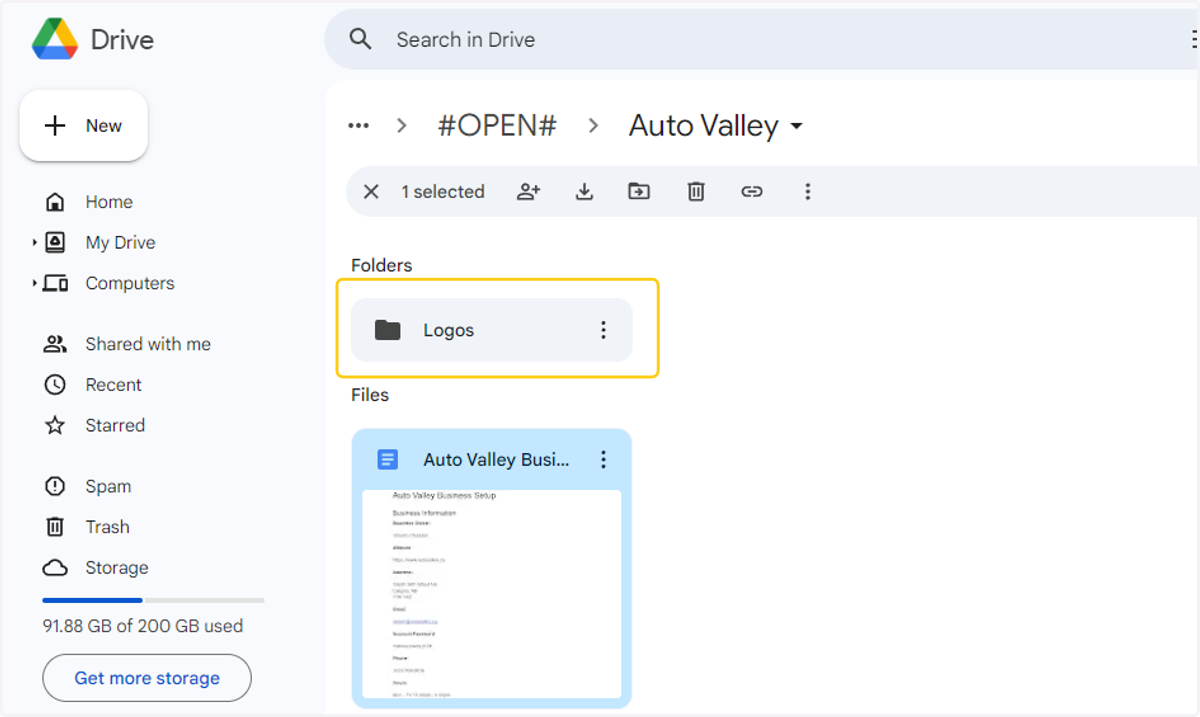This screenshot has width=1200, height=717.
Task: Go to the #OPEN# breadcrumb folder
Action: (x=497, y=126)
